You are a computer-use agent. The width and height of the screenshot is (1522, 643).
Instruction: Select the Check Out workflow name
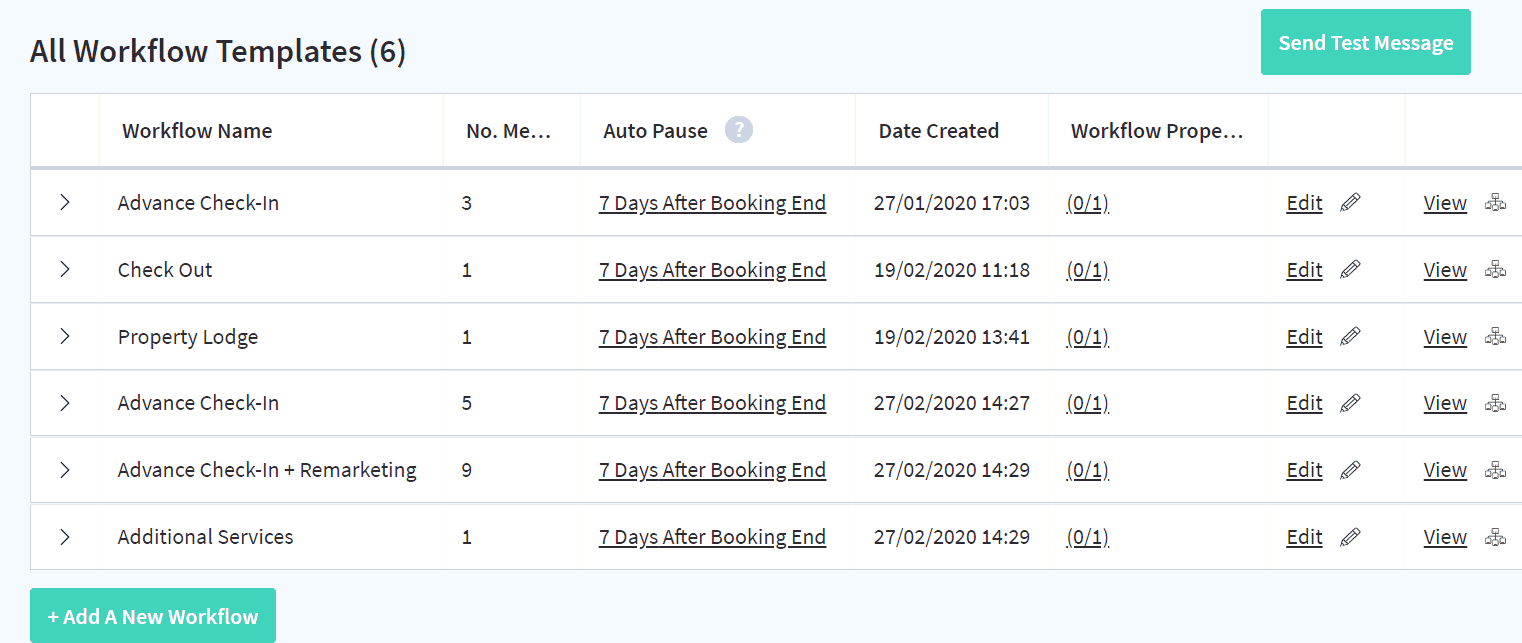tap(165, 270)
